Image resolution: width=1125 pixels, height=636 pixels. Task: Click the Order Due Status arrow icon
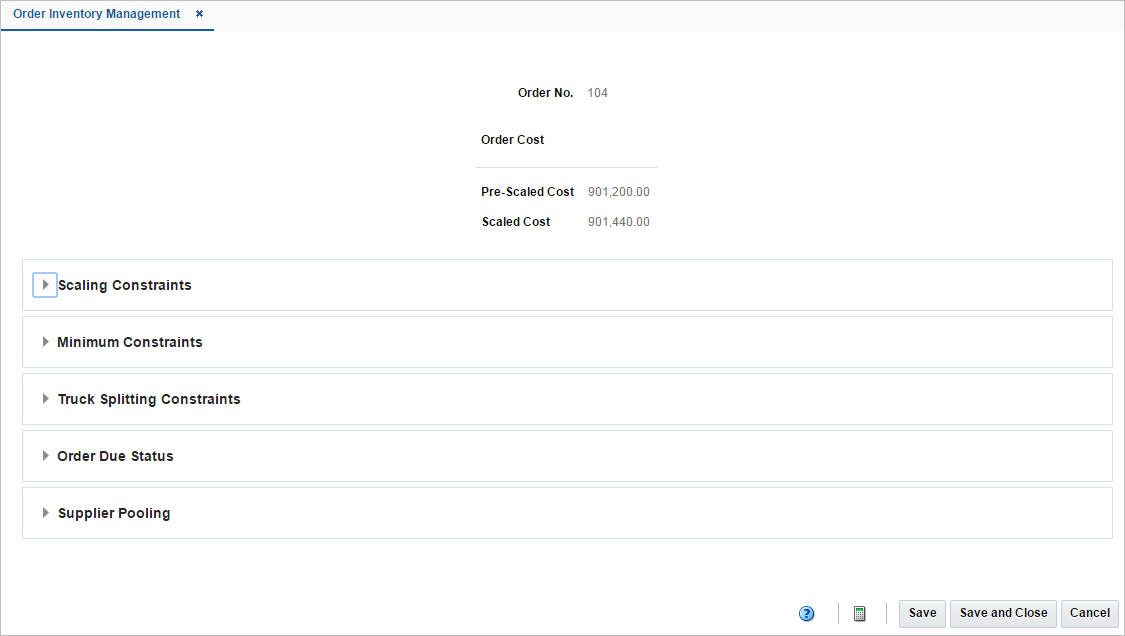pyautogui.click(x=44, y=455)
